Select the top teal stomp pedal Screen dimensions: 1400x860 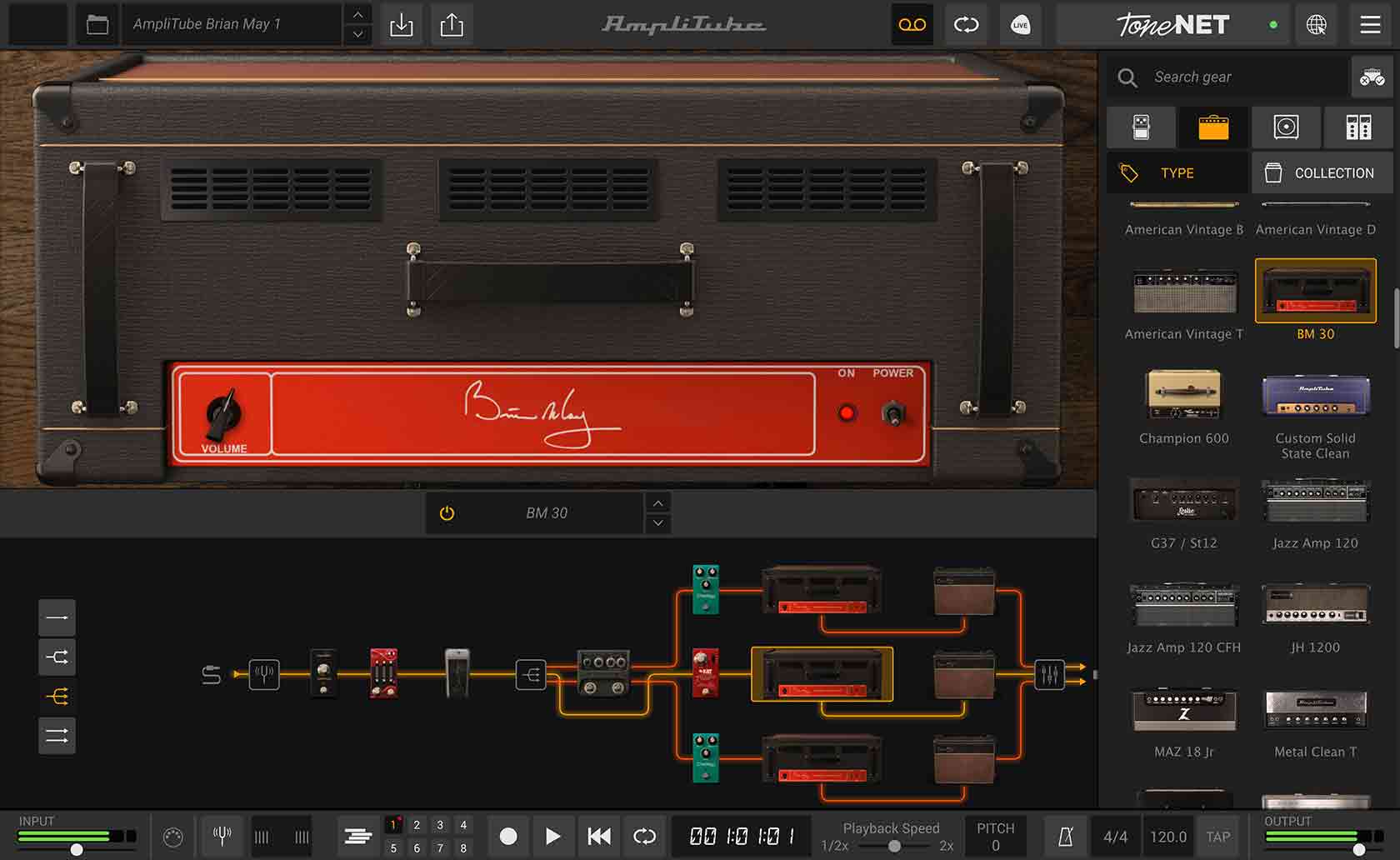click(706, 589)
